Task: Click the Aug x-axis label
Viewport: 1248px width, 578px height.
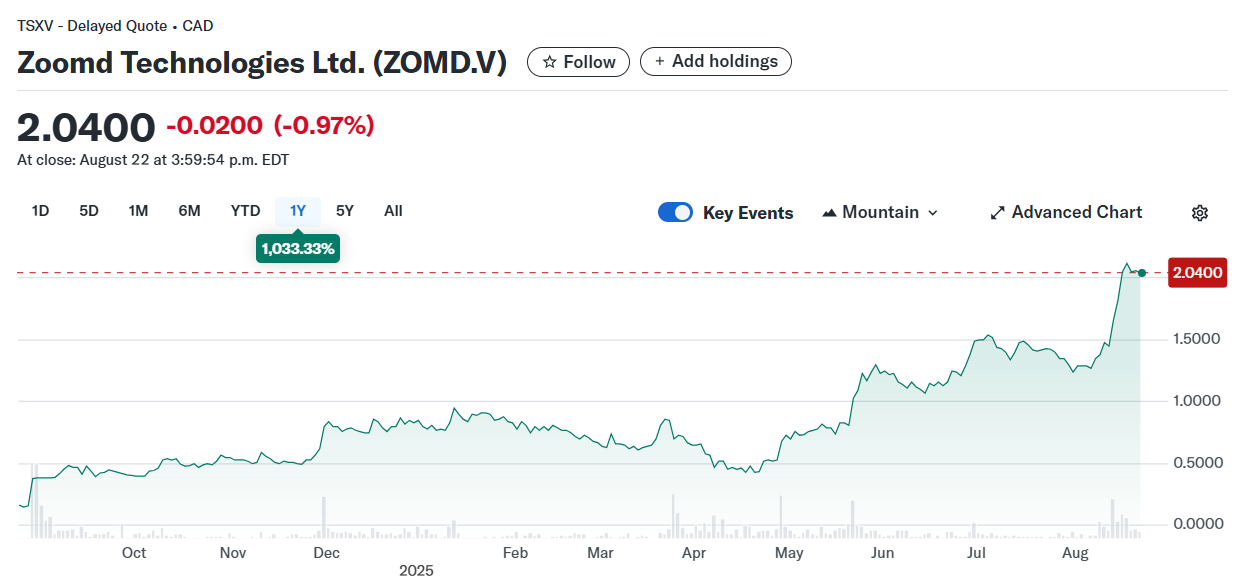Action: tap(1075, 553)
